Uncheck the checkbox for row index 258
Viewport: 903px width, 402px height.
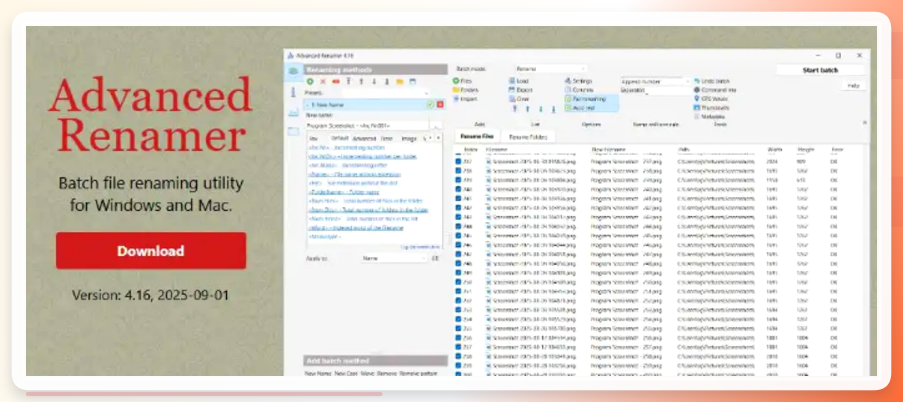tap(458, 356)
